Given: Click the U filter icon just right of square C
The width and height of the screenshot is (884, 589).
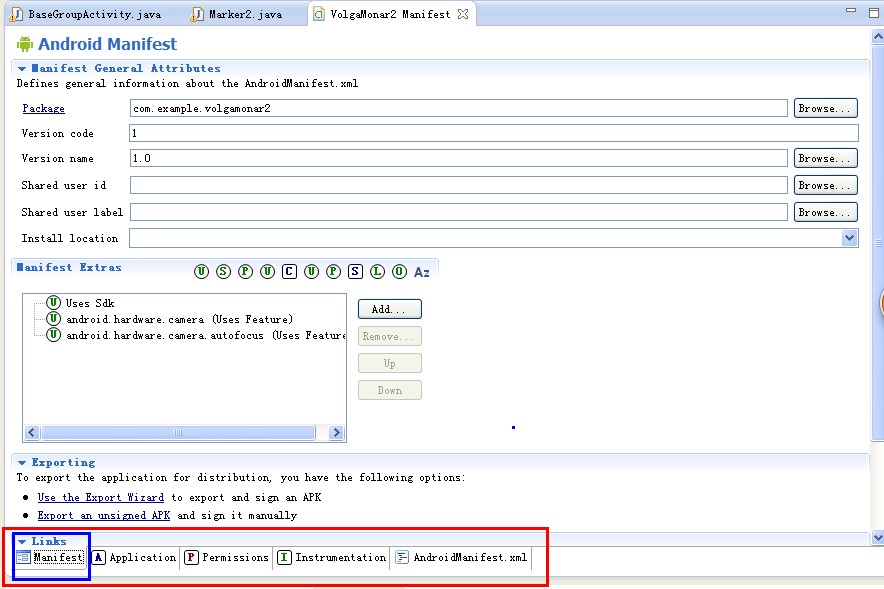Looking at the screenshot, I should point(311,272).
